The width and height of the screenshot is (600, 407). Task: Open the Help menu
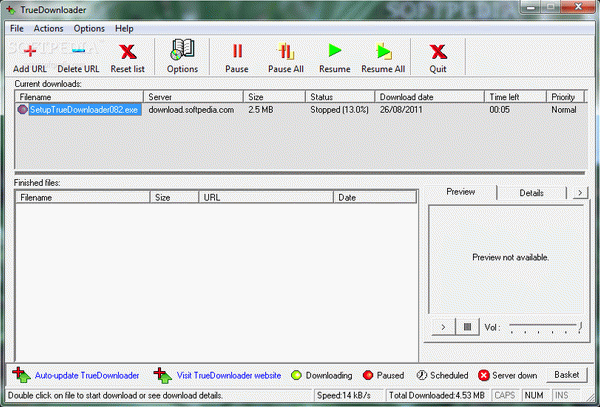click(x=124, y=28)
